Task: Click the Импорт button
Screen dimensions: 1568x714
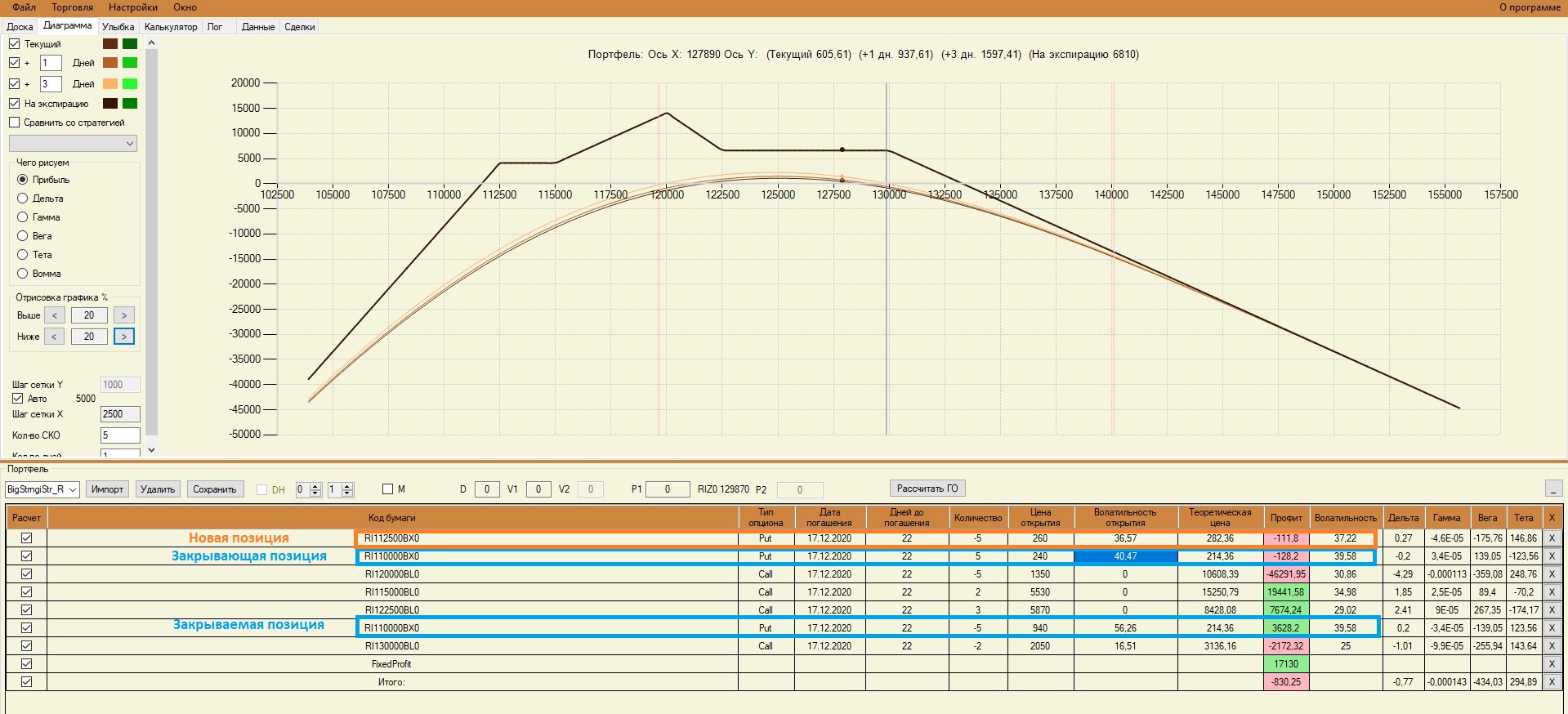Action: [107, 489]
